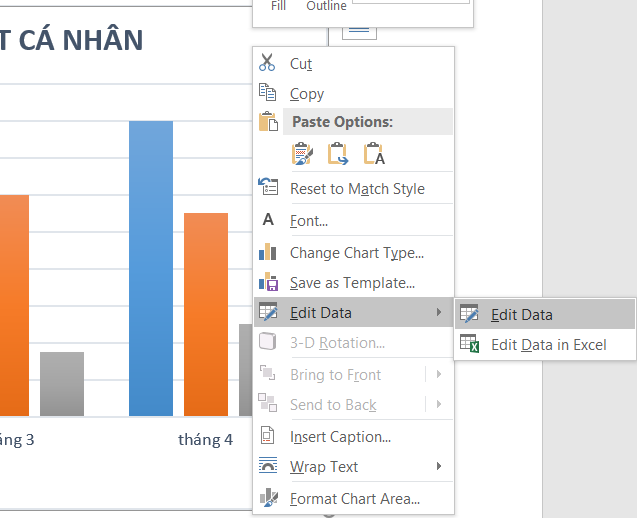Choose Format Chart Area...

(x=353, y=498)
